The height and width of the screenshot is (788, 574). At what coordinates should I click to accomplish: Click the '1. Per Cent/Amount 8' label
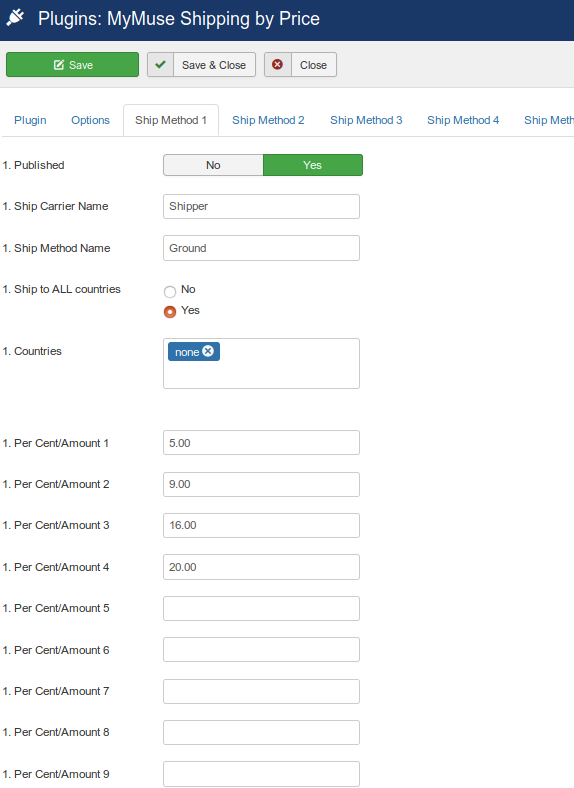coord(56,733)
